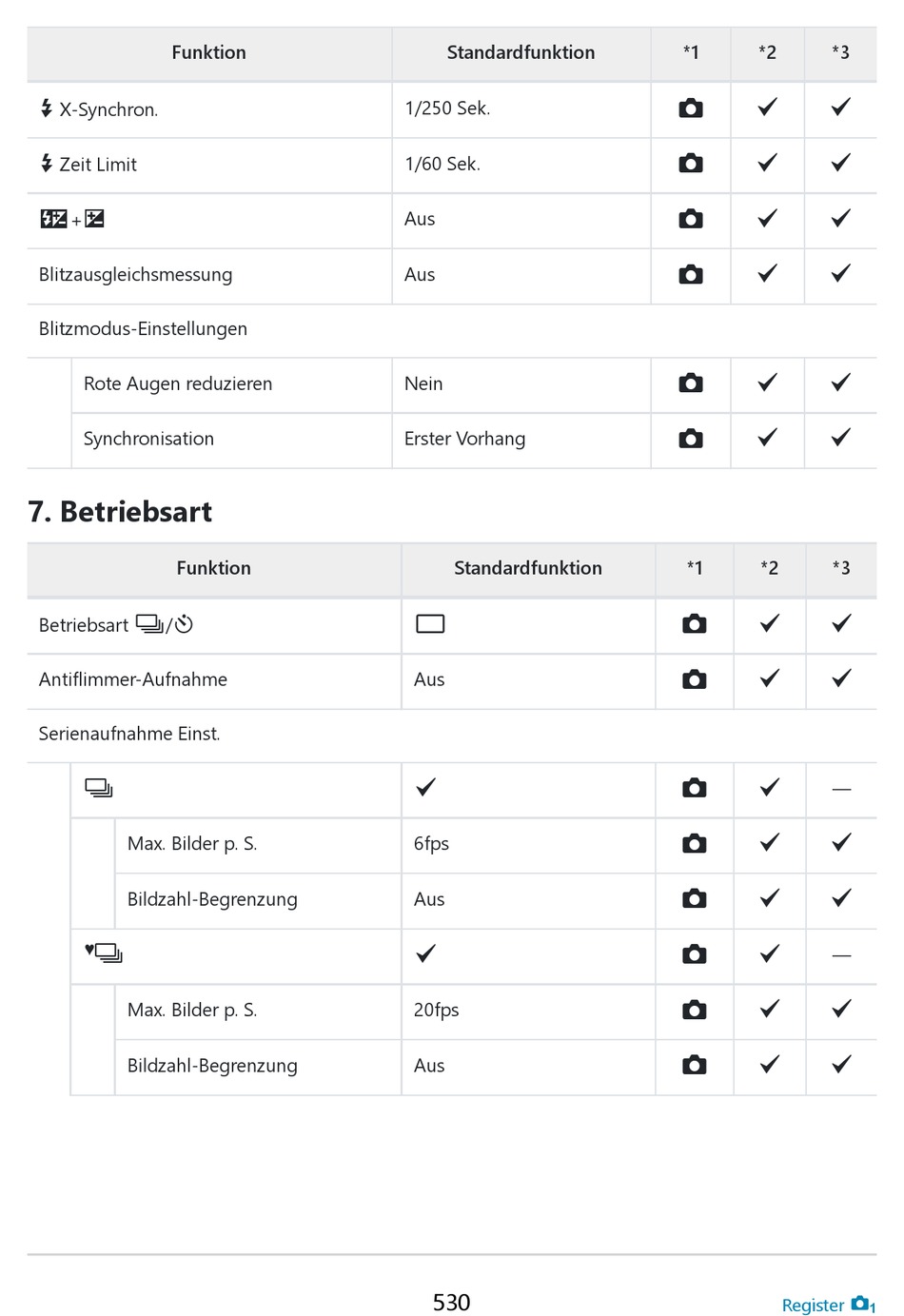Click the Blitzmodus-Einstellungen group row
This screenshot has height=1316, width=904.
pos(143,329)
